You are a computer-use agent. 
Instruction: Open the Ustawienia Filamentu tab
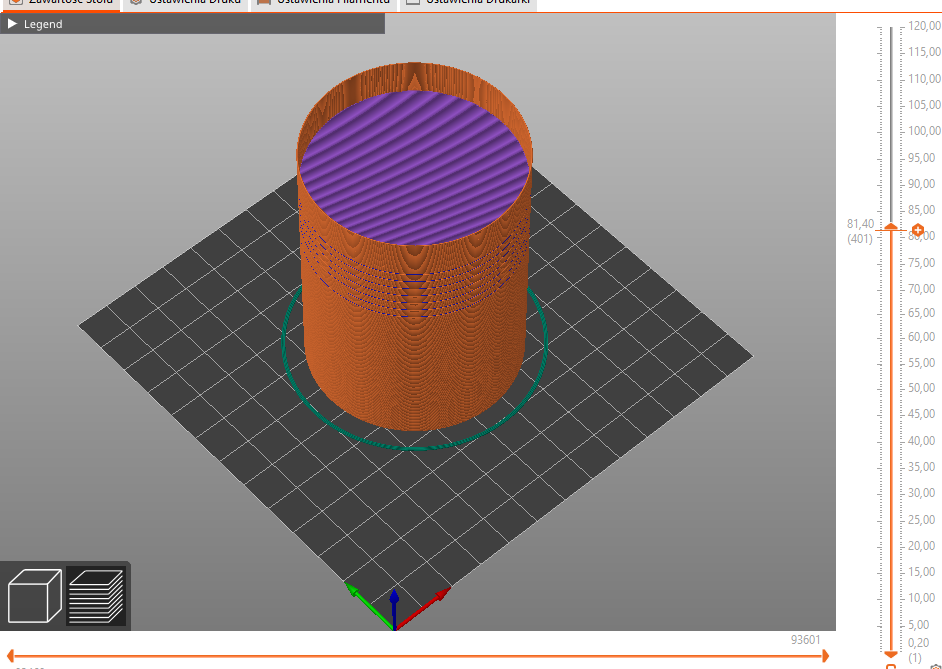click(x=324, y=3)
